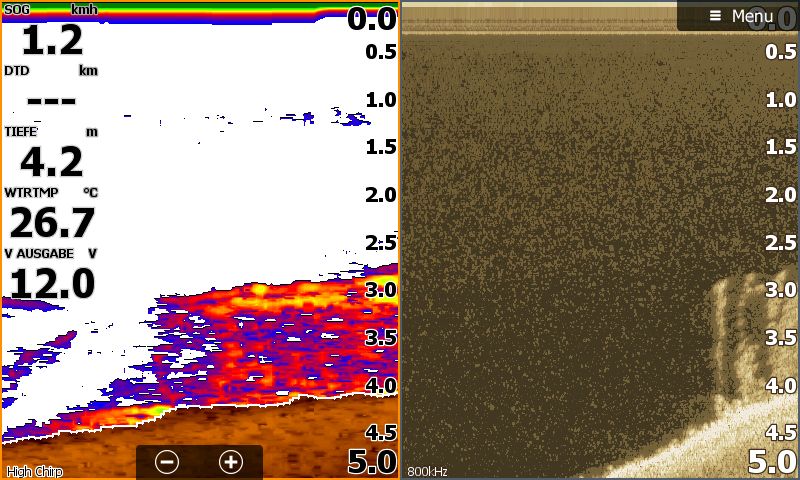The height and width of the screenshot is (480, 800).
Task: Tap the small fish echo near 1.2 m
Action: [350, 121]
